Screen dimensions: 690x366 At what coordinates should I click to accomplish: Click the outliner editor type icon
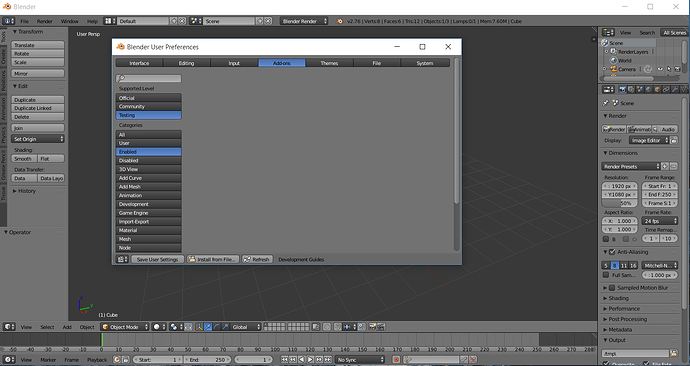[608, 33]
